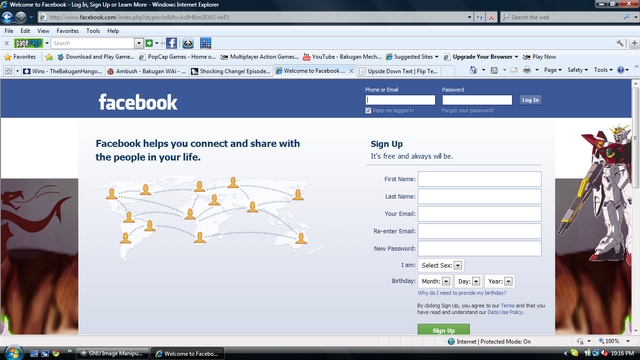640x360 pixels.
Task: Click the browser Forward arrow button
Action: click(x=20, y=17)
